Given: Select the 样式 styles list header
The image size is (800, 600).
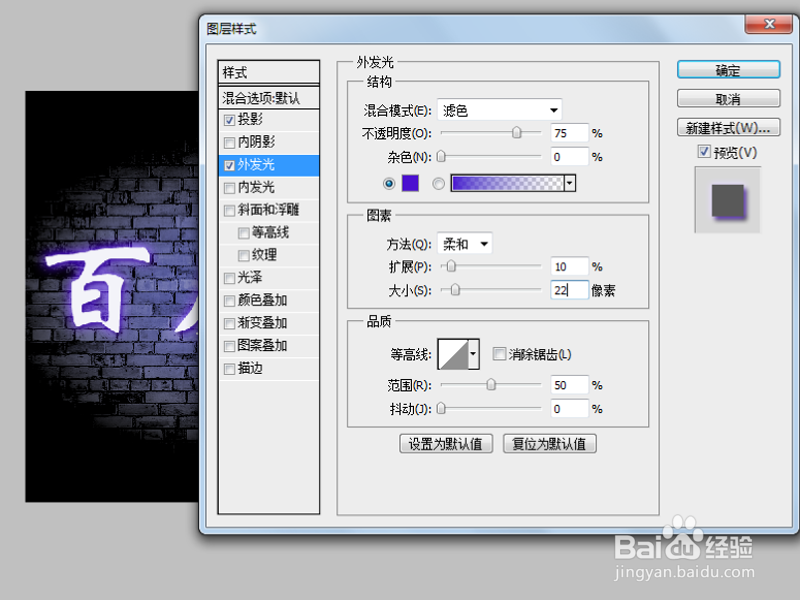Looking at the screenshot, I should (x=269, y=72).
